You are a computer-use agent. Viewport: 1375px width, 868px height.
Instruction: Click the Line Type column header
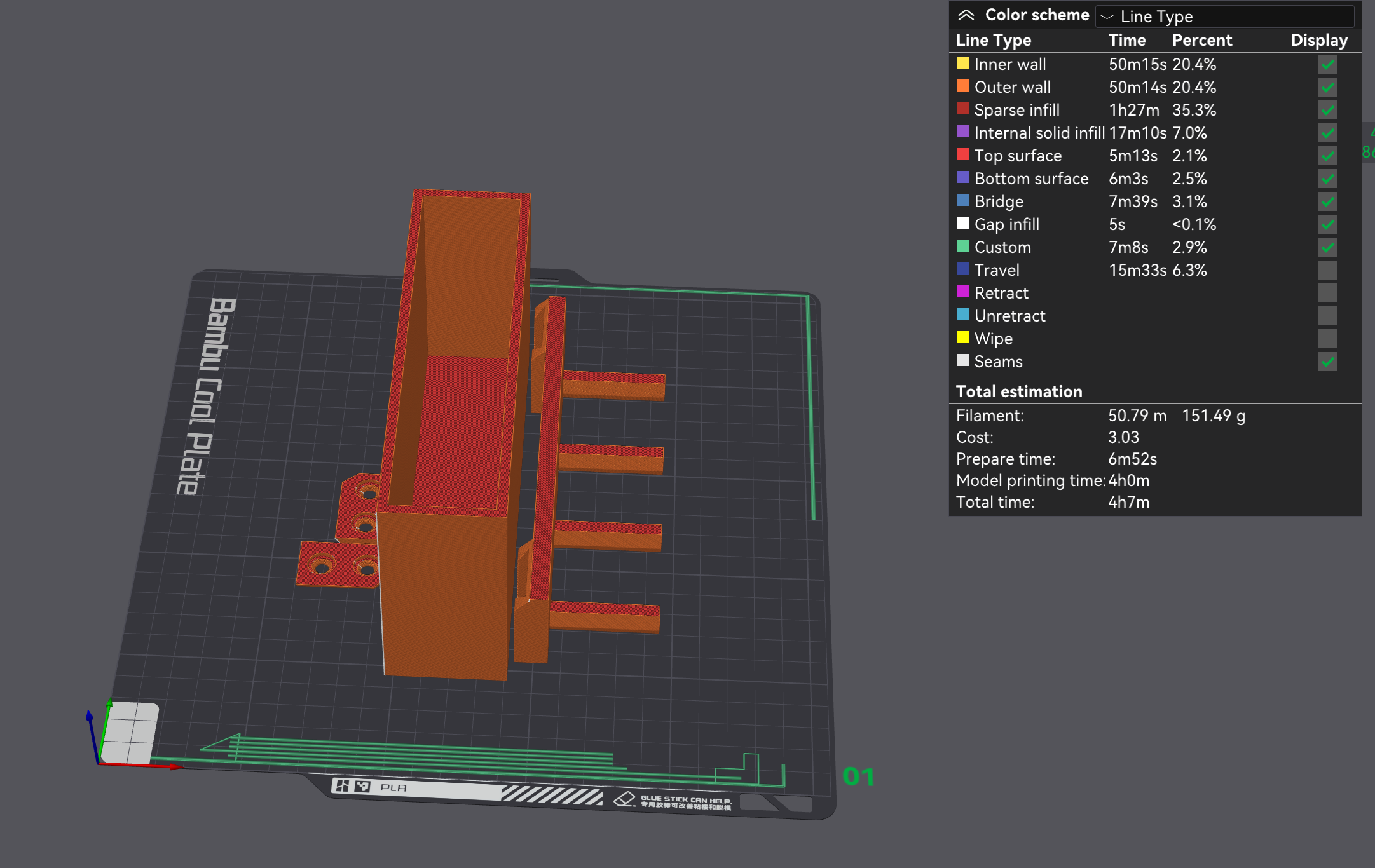point(994,41)
